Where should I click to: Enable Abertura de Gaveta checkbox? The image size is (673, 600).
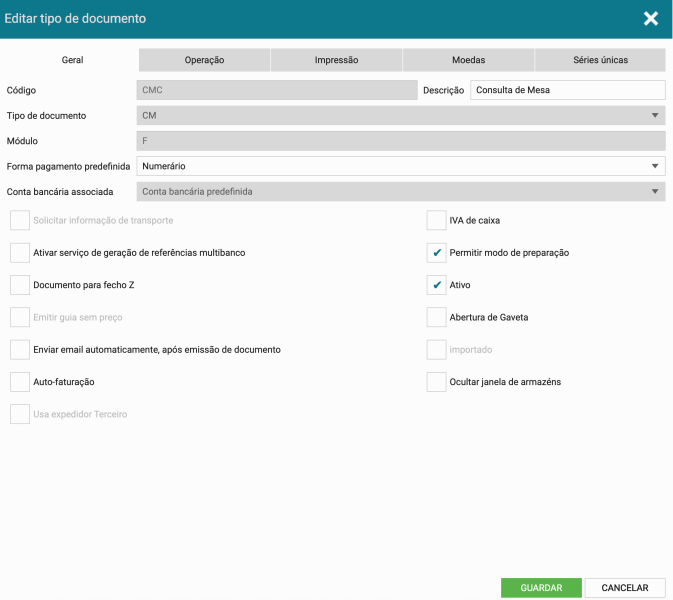click(x=436, y=317)
